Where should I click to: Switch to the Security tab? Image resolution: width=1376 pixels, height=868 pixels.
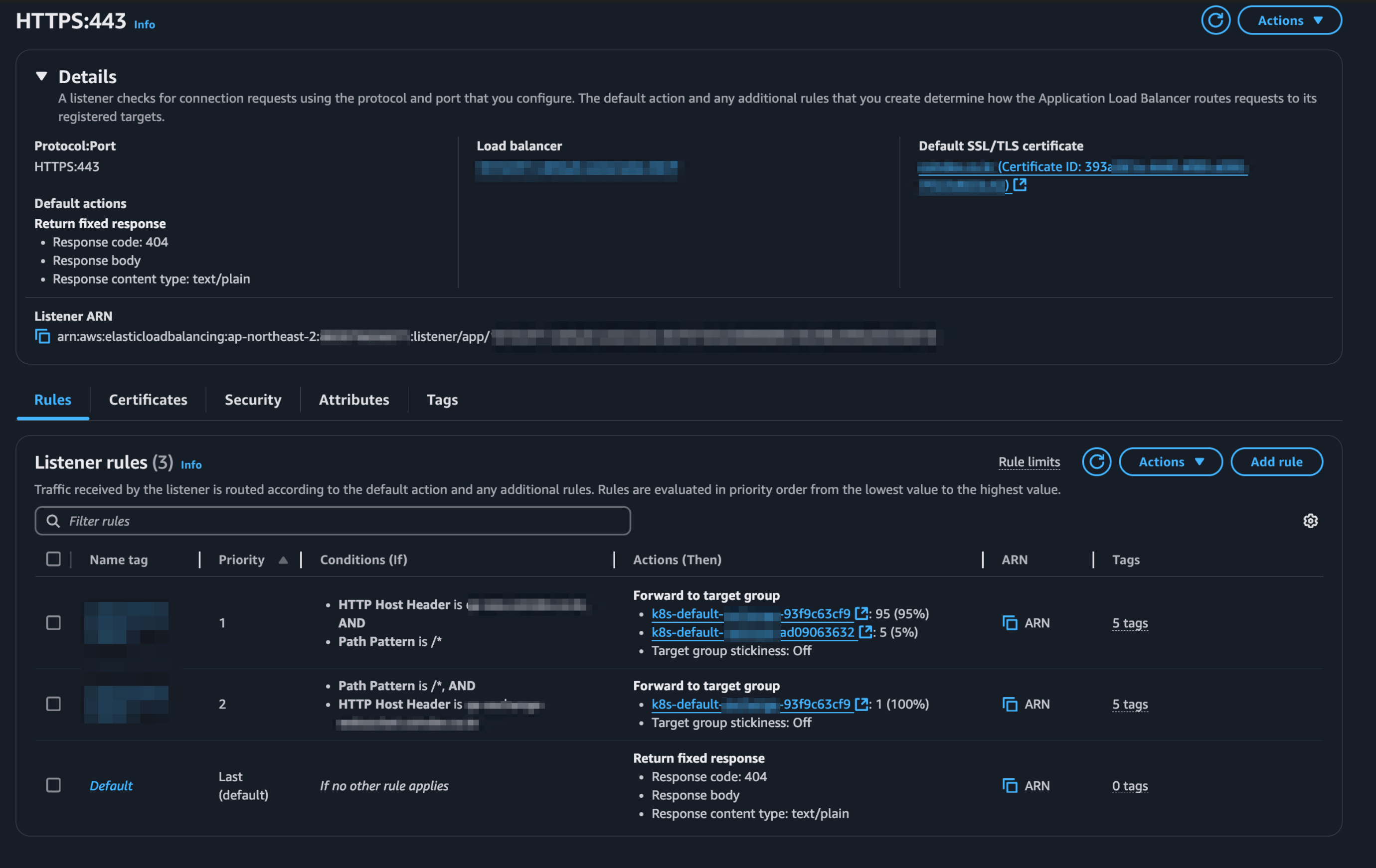pos(253,399)
